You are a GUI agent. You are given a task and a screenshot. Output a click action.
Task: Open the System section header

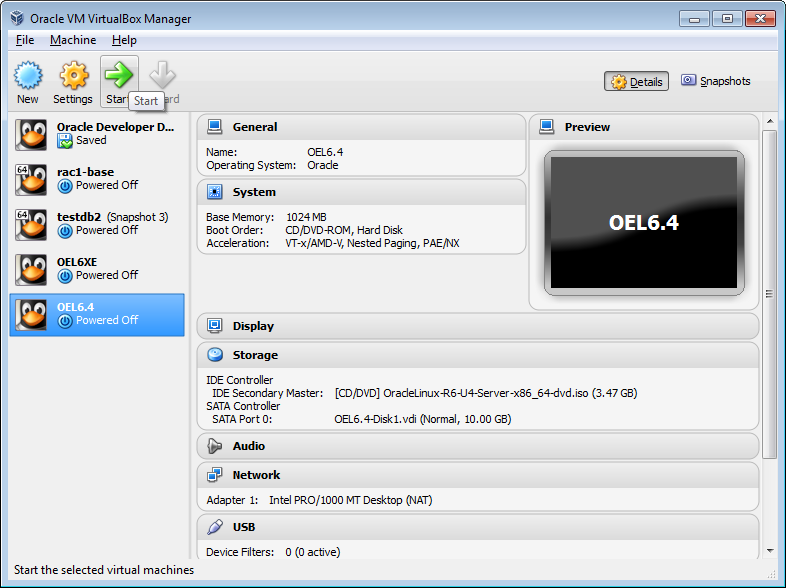click(x=361, y=192)
